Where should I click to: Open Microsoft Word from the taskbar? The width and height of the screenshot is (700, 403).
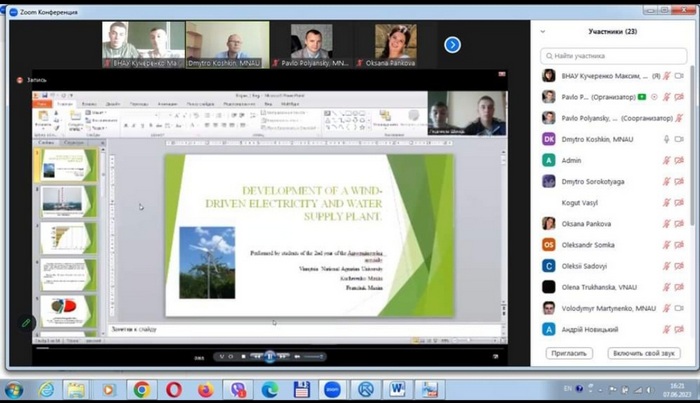[397, 390]
